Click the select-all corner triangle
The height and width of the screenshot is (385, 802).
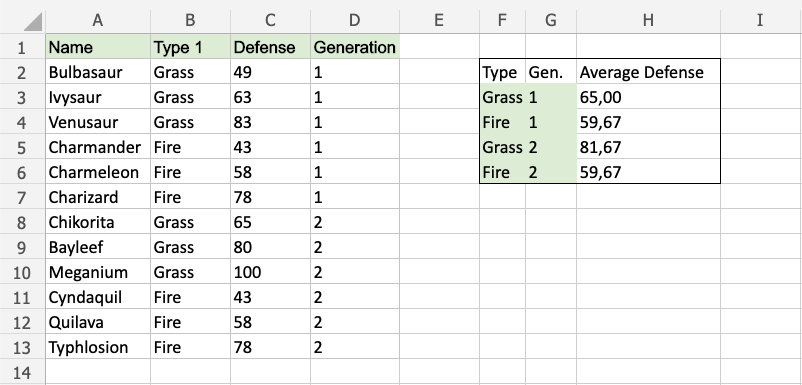33,21
